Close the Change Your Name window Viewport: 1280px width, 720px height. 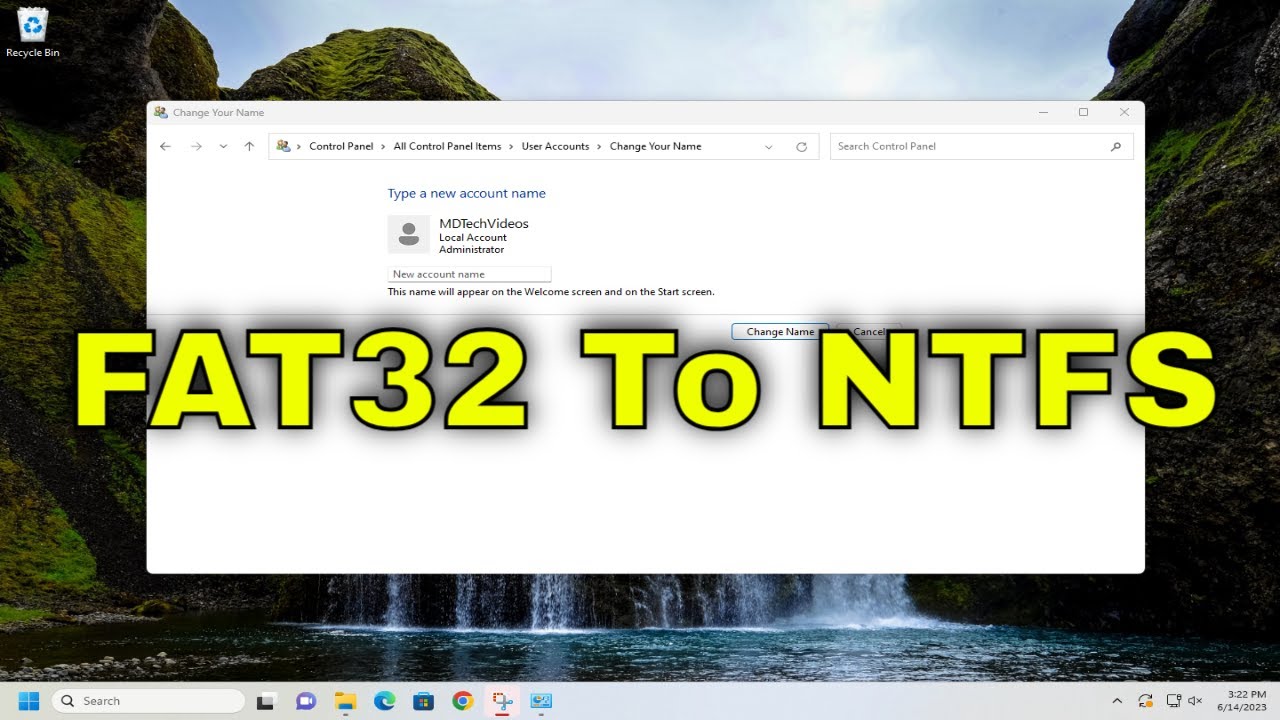click(x=1124, y=113)
